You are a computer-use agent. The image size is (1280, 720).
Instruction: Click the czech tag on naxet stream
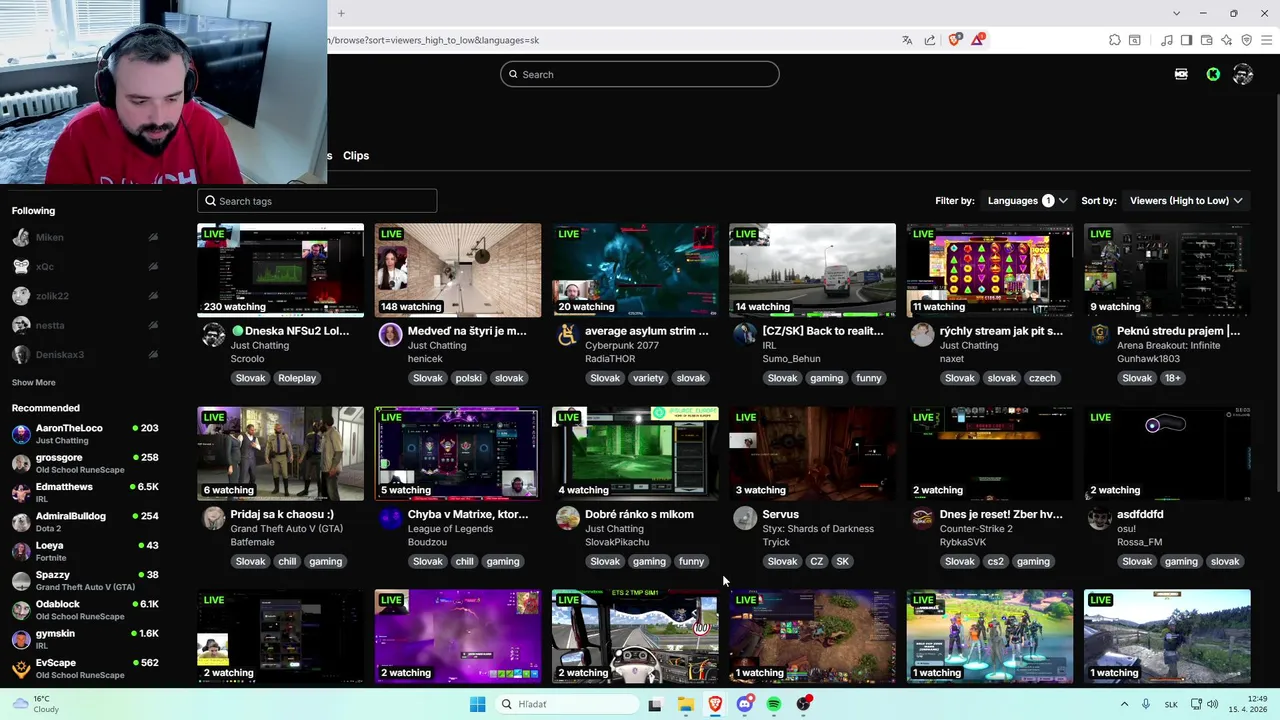1042,378
